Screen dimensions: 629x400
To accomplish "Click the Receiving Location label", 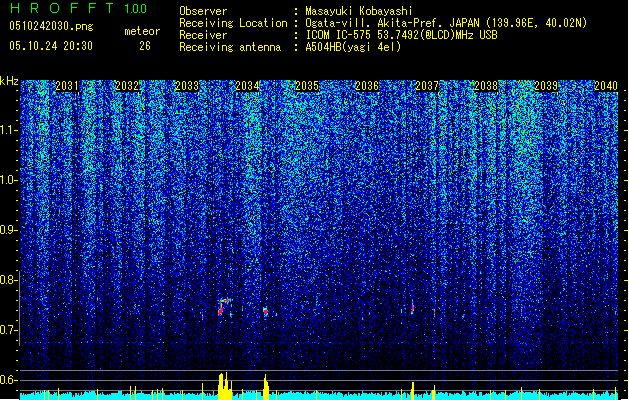I will pos(233,23).
